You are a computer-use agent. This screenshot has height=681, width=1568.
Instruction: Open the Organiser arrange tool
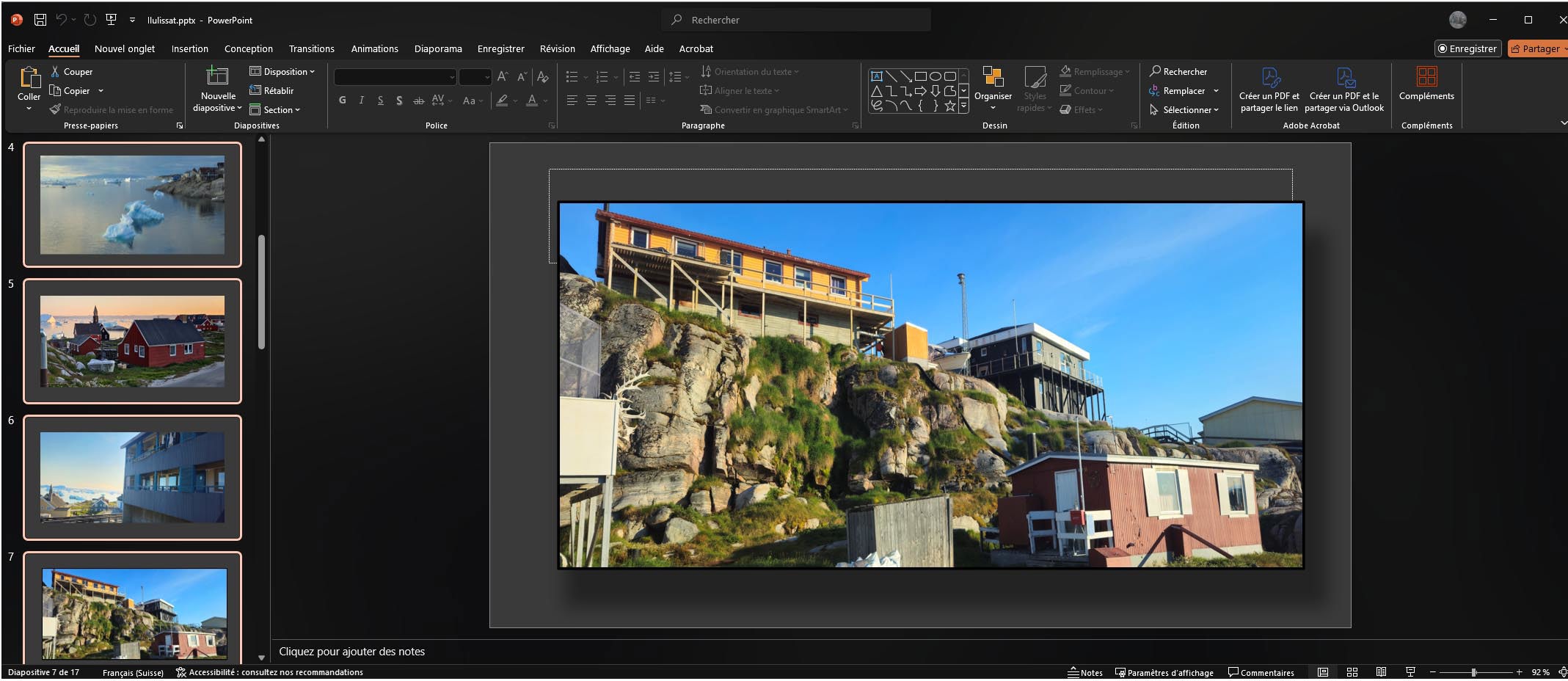(x=993, y=88)
